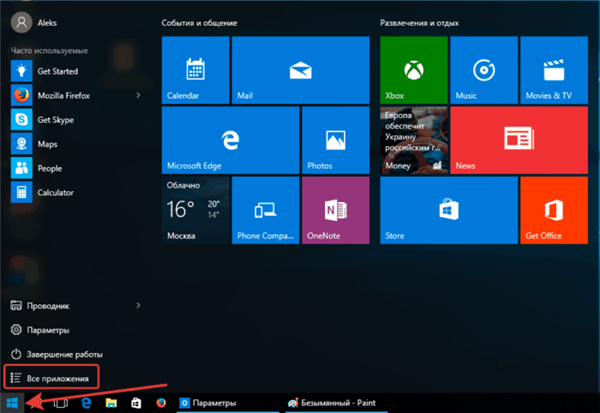Open Все приложения (All apps) list
600x413 pixels.
(x=51, y=378)
